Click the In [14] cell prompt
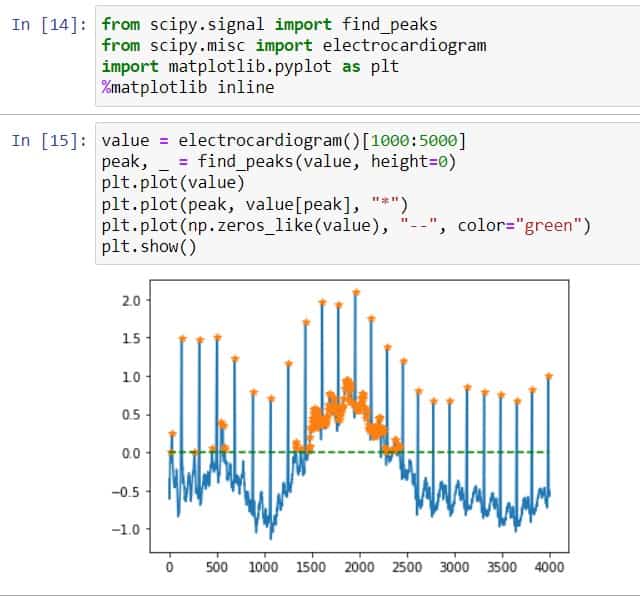This screenshot has width=640, height=597. click(49, 25)
